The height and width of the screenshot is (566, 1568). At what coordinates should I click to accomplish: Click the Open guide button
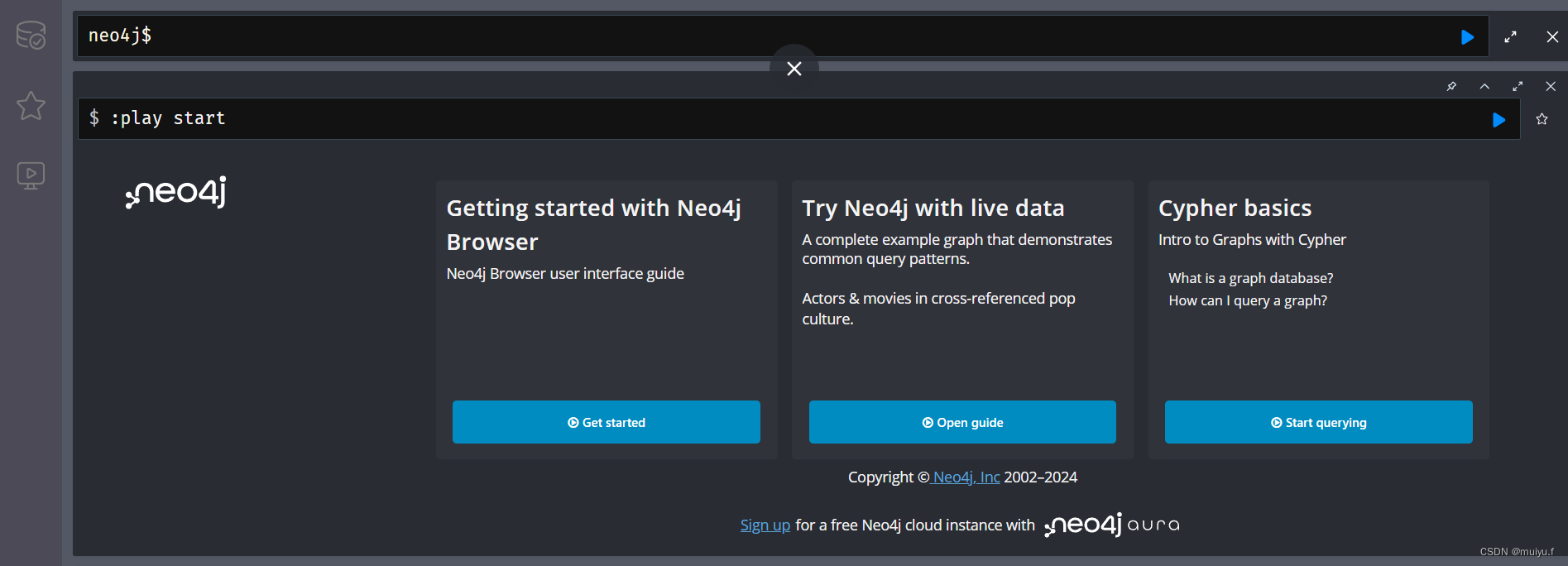(962, 422)
